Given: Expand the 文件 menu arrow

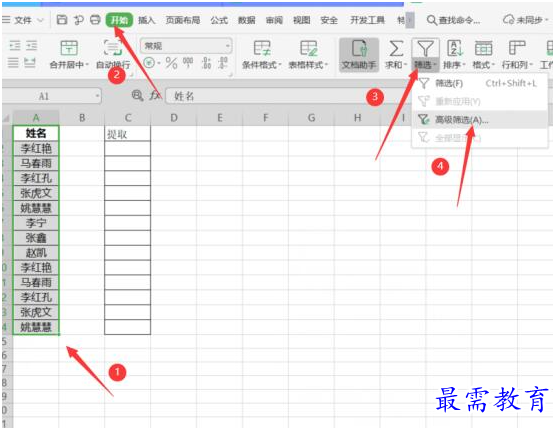Looking at the screenshot, I should (40, 20).
